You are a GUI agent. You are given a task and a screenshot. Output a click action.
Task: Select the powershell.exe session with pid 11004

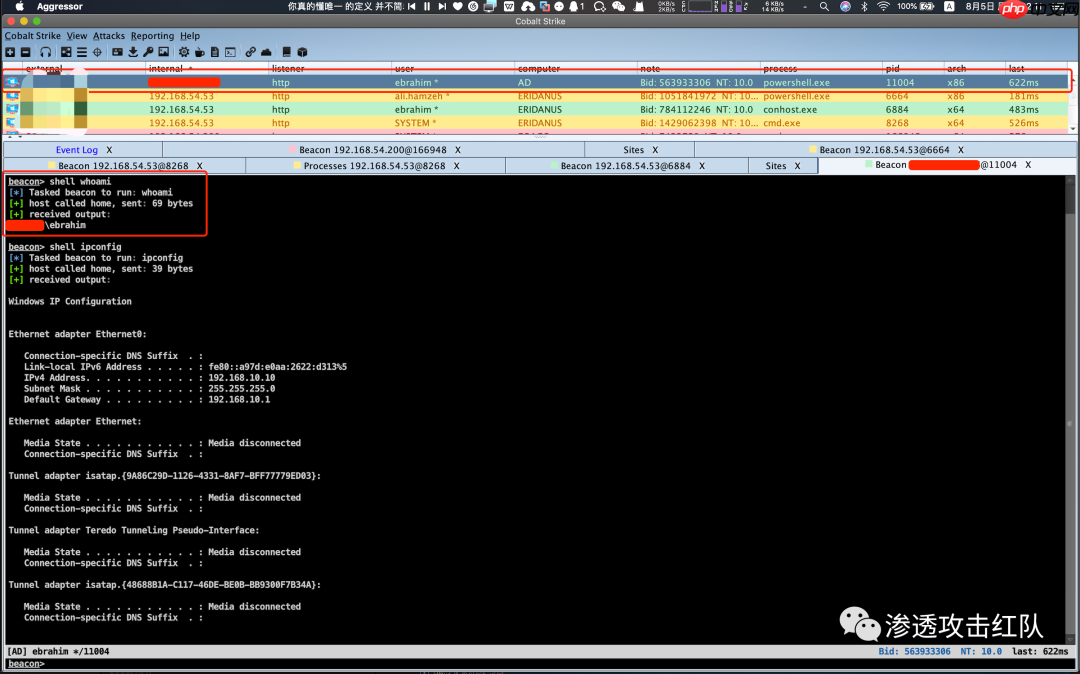click(x=536, y=82)
